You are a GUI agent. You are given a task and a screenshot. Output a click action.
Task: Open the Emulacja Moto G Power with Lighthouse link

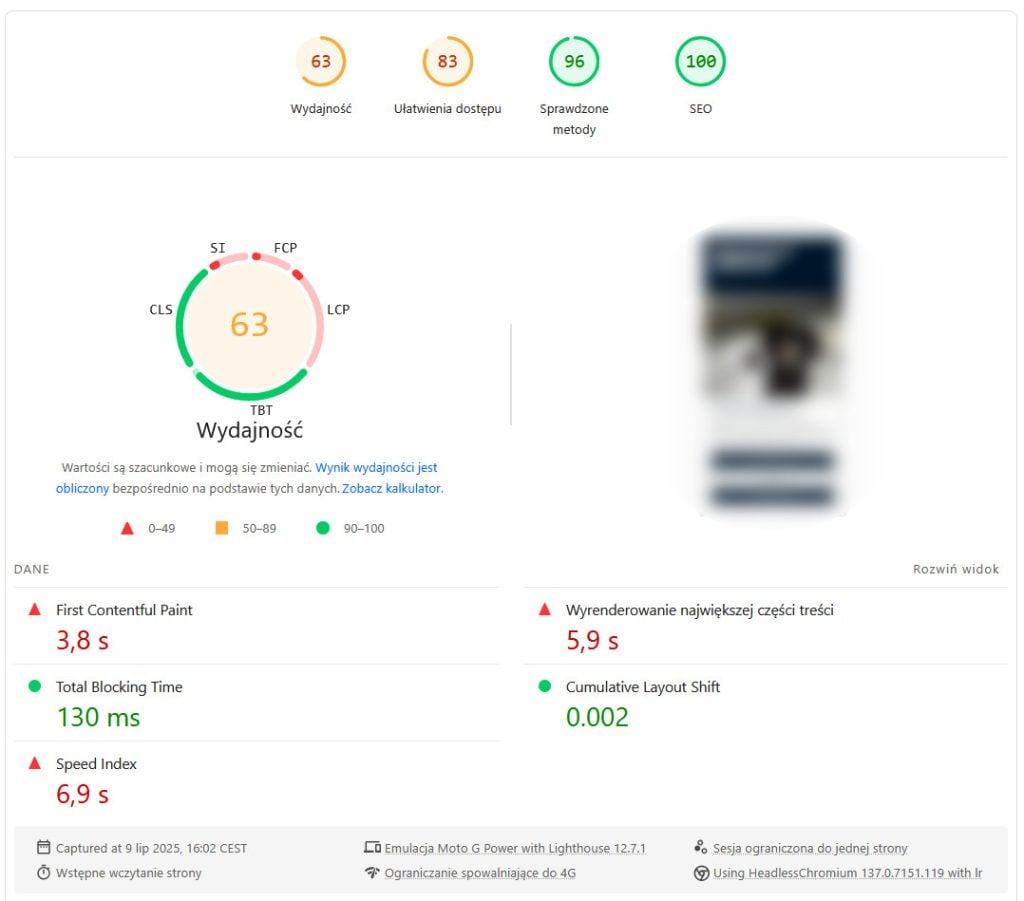514,847
